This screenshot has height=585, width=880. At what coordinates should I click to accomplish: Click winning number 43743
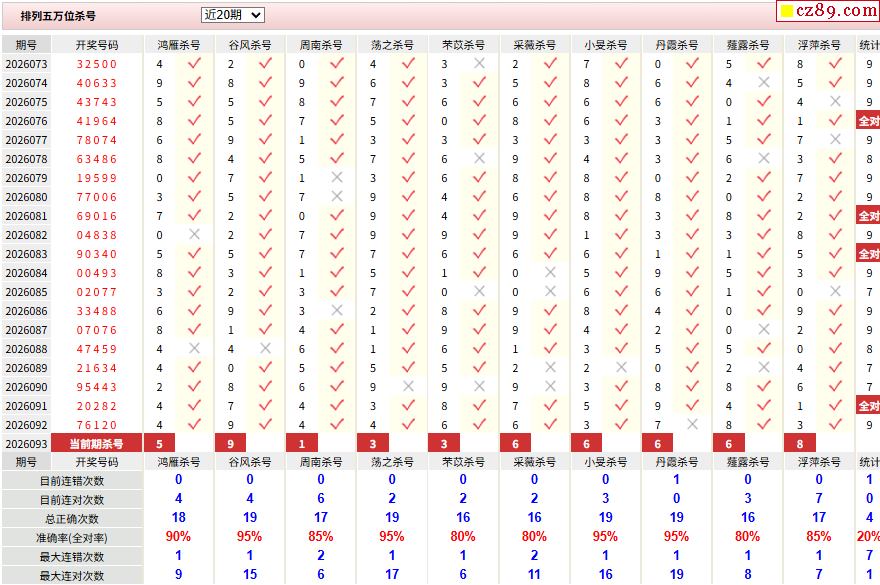[x=97, y=102]
